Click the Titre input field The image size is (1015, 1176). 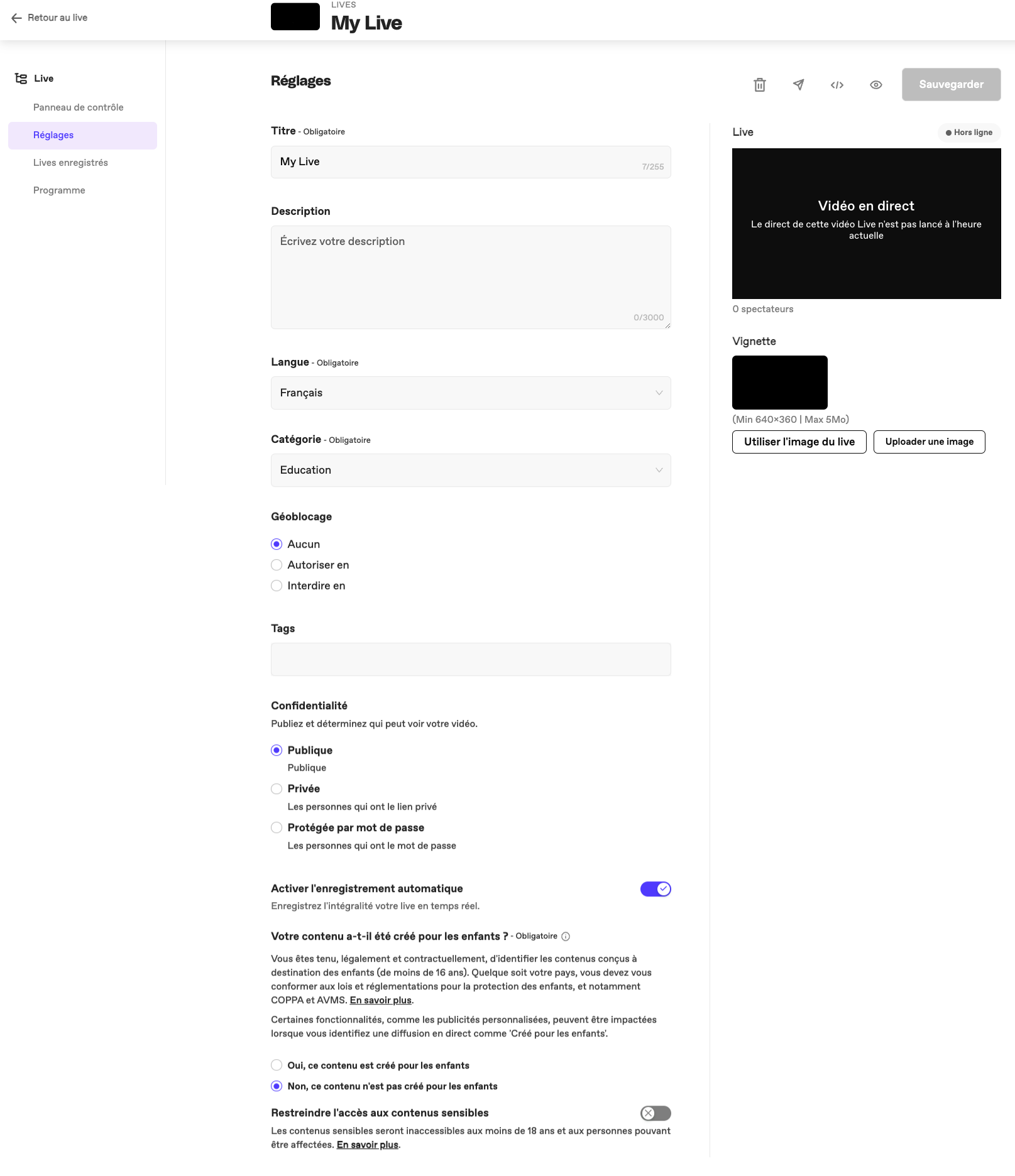(471, 162)
